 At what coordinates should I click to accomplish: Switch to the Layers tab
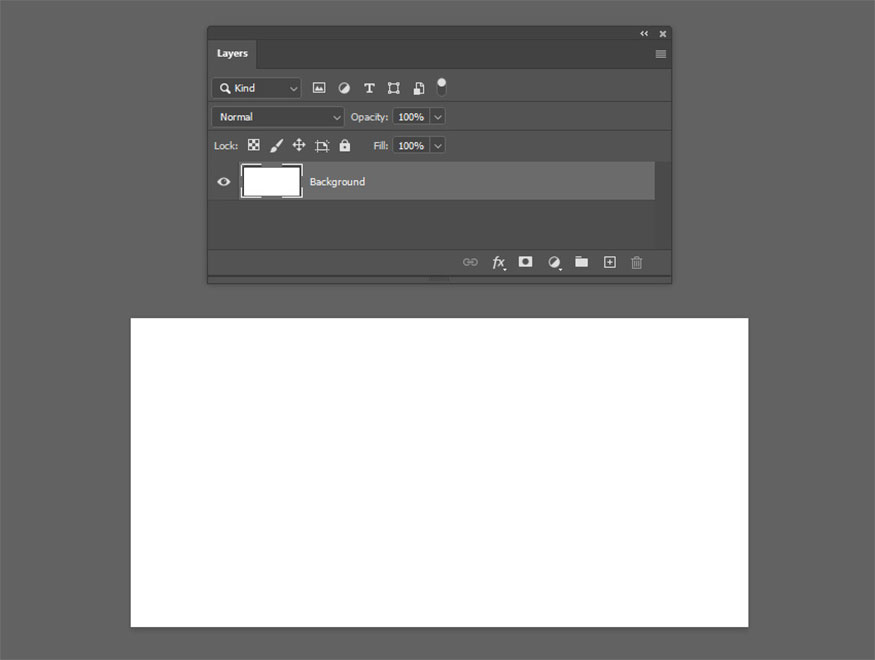tap(232, 54)
